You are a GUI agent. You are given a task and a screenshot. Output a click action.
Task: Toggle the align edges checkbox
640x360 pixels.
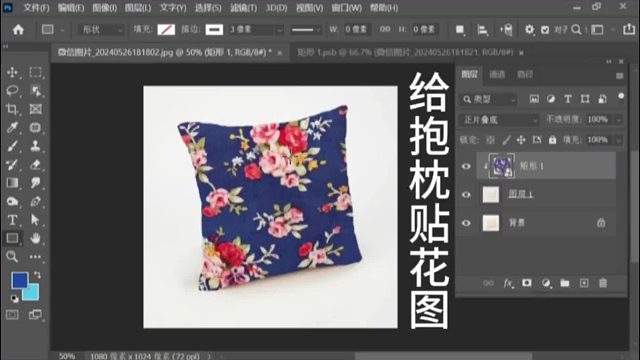(545, 30)
